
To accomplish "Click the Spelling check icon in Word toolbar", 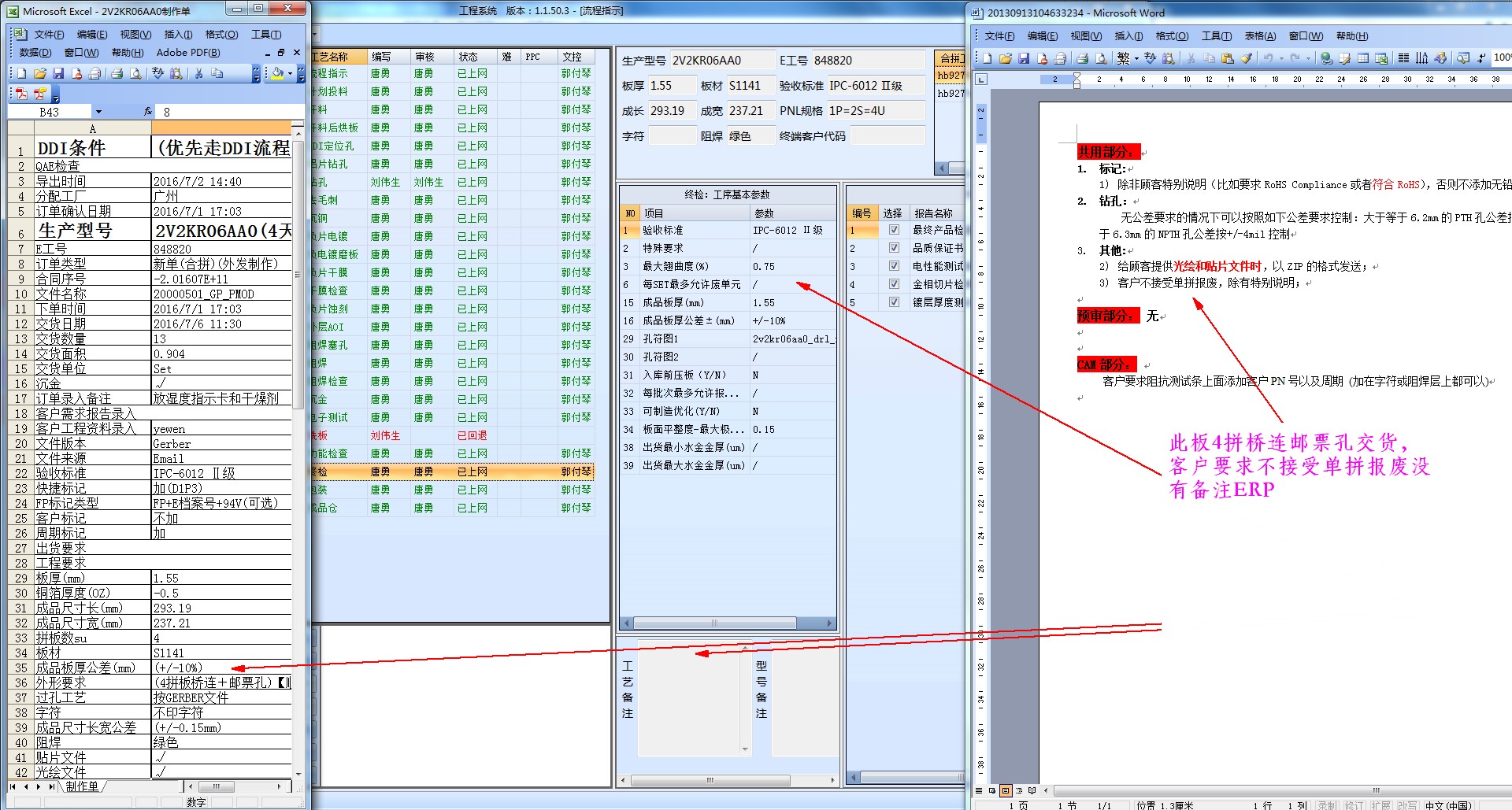I will 1151,57.
